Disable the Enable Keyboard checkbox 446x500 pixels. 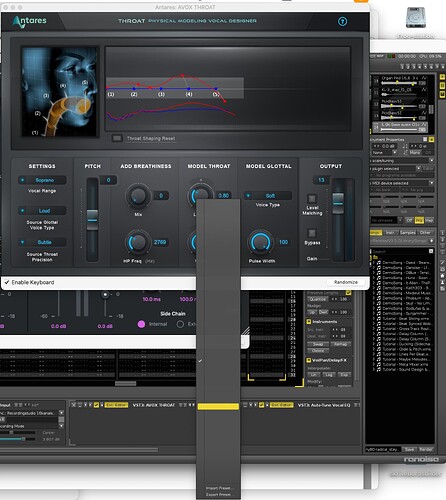(x=7, y=282)
